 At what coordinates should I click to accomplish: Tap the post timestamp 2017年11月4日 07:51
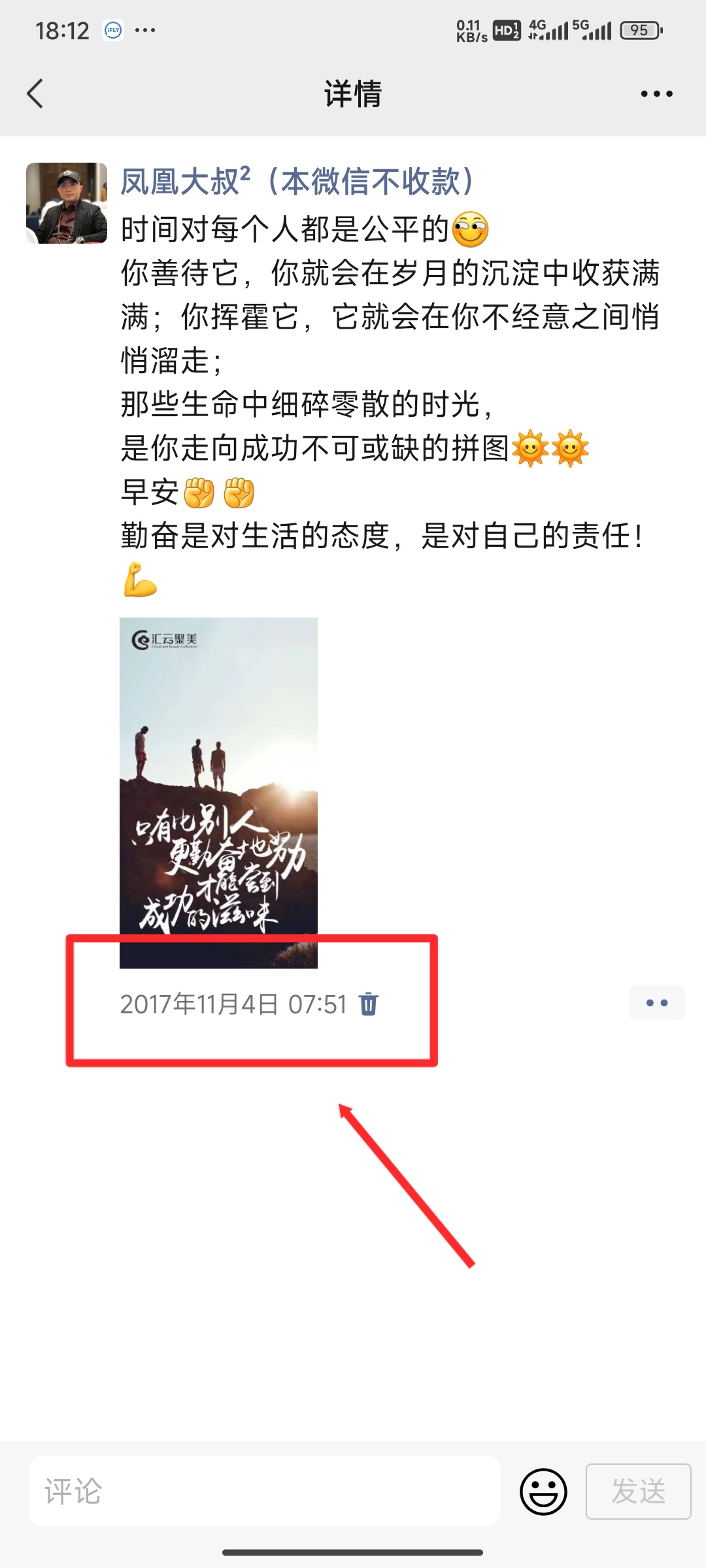pos(233,1004)
